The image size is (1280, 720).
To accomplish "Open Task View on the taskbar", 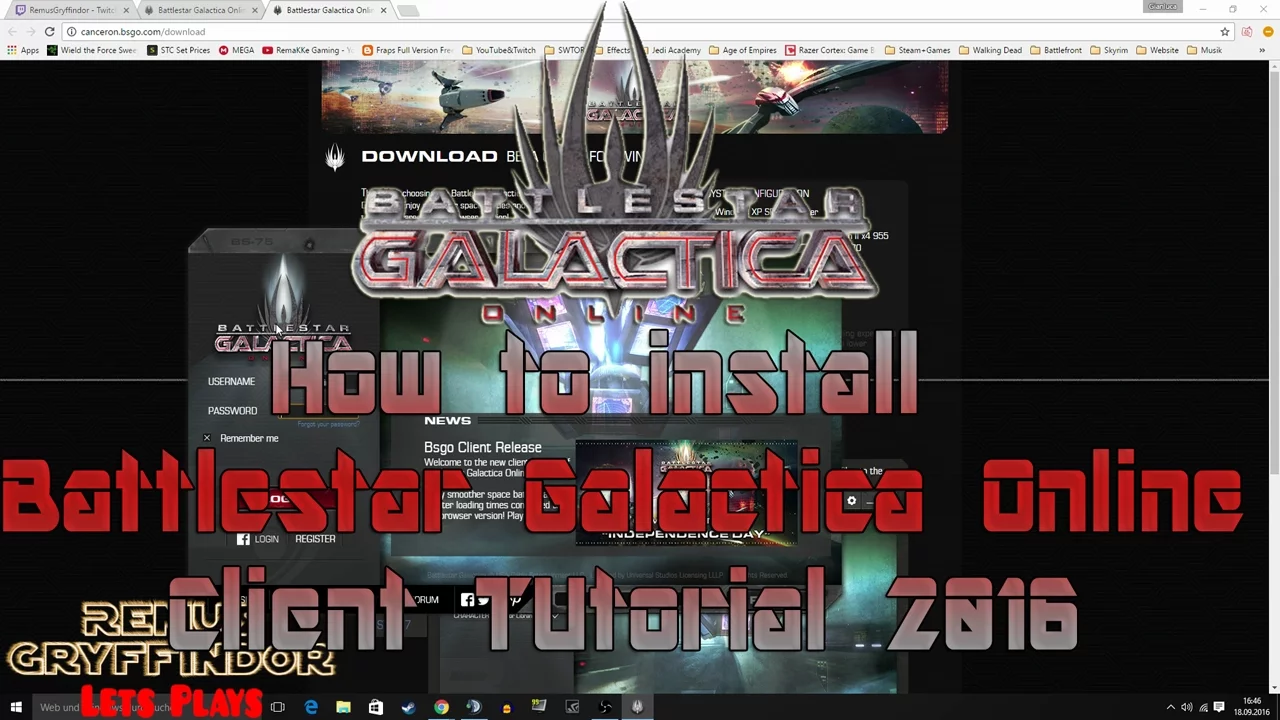I will pyautogui.click(x=278, y=708).
